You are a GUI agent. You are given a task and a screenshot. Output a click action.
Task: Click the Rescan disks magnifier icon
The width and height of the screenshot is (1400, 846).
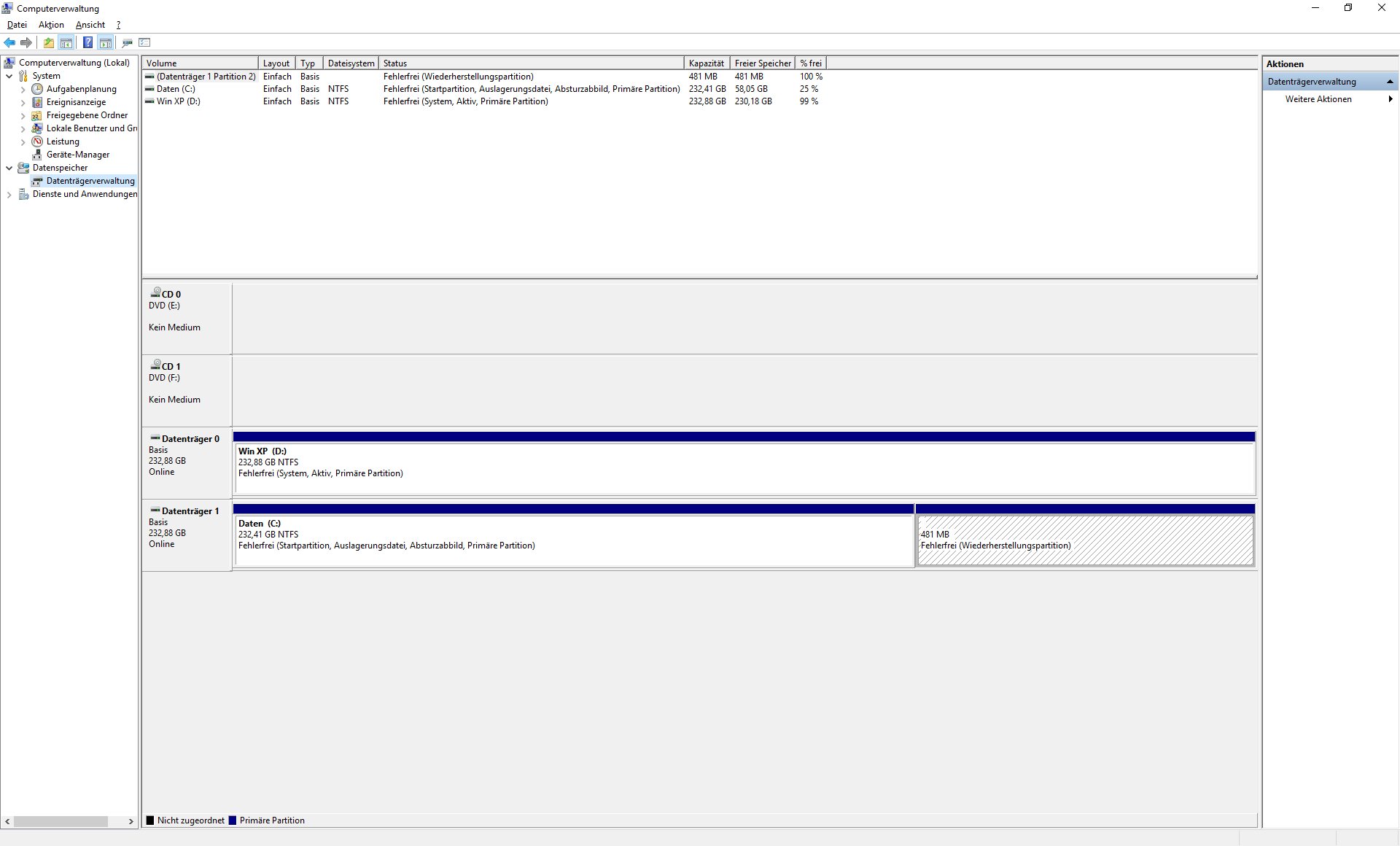(x=127, y=42)
